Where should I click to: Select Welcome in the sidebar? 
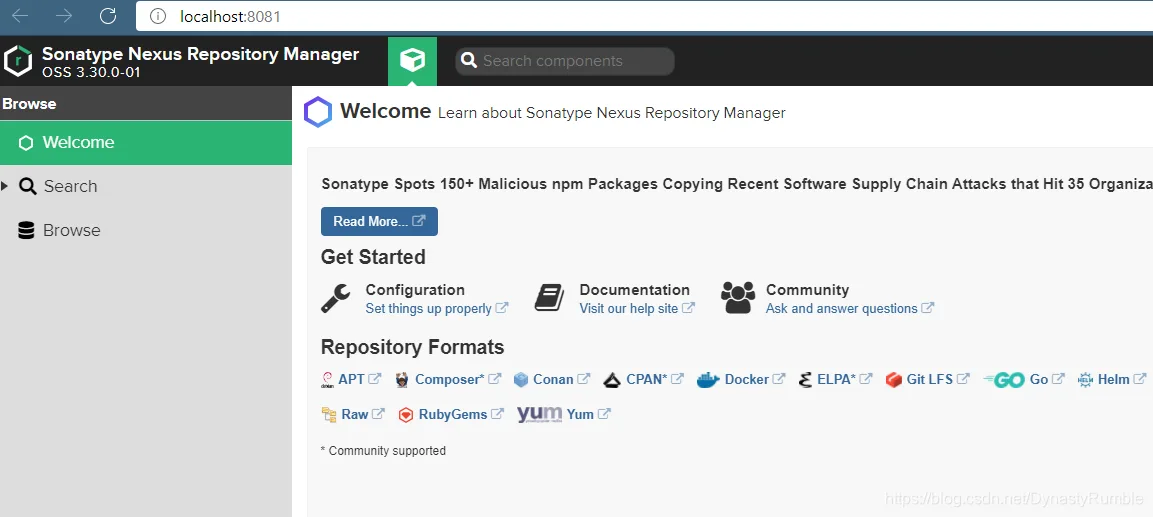tap(146, 143)
